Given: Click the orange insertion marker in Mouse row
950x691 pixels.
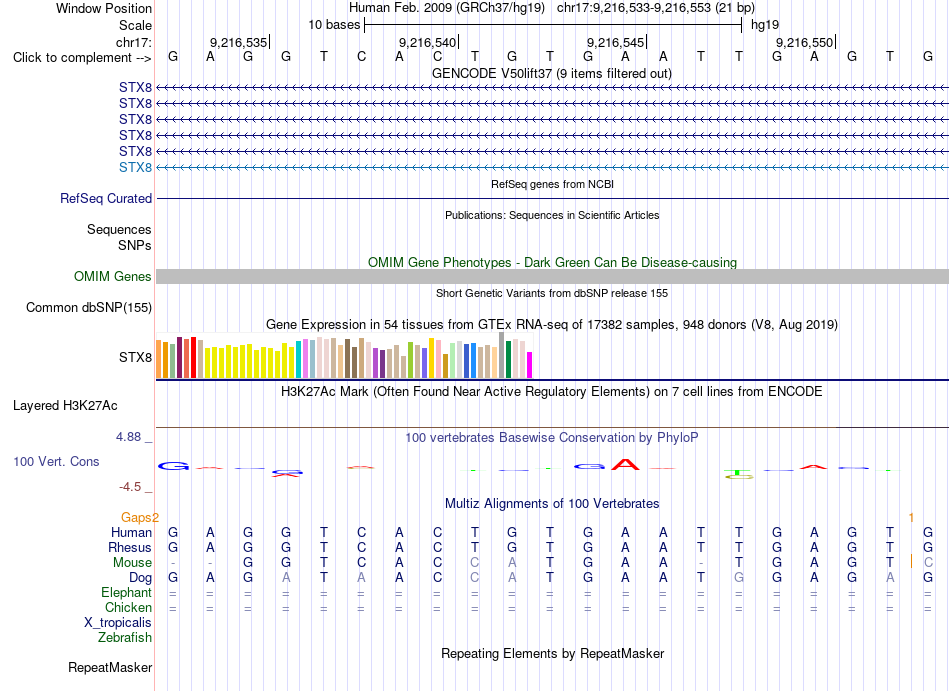Looking at the screenshot, I should [911, 561].
